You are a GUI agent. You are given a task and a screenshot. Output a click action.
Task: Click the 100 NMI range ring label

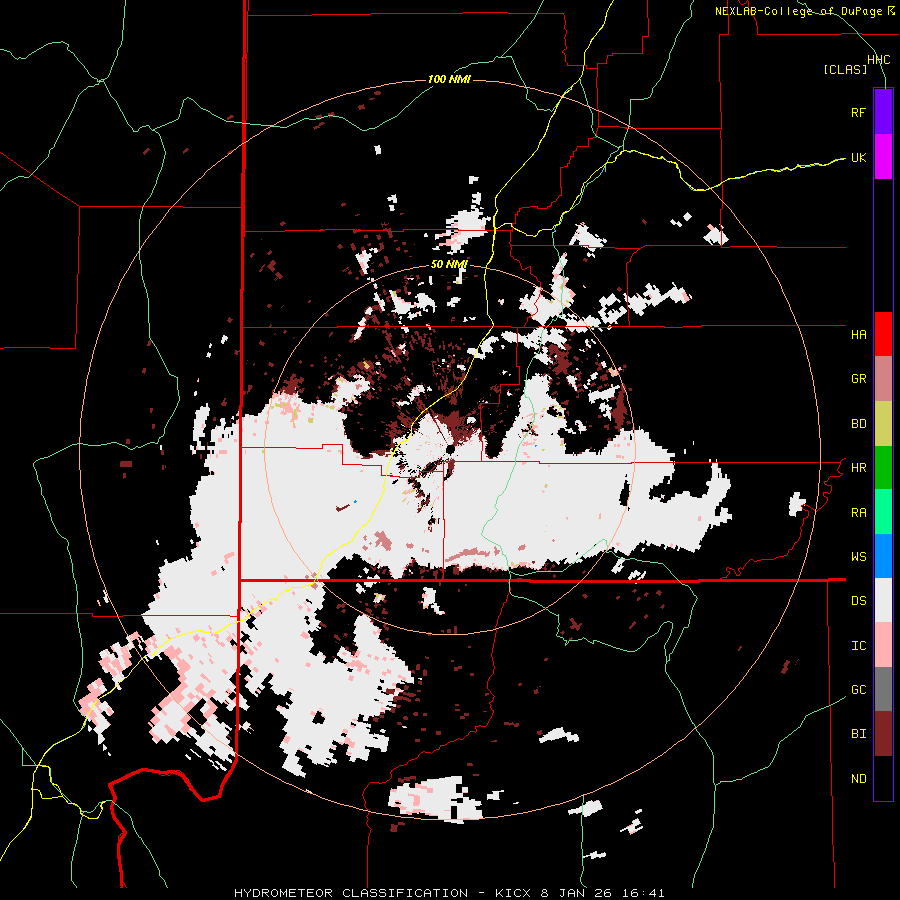tap(449, 79)
